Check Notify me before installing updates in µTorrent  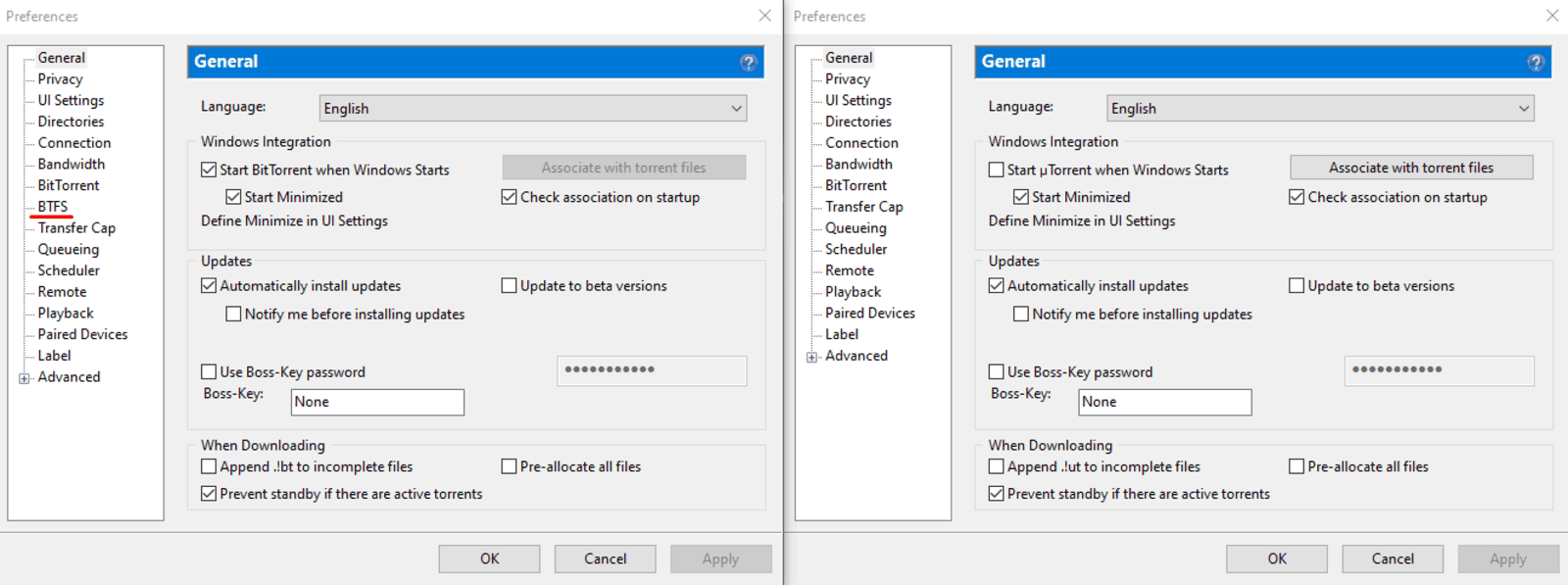tap(1021, 315)
